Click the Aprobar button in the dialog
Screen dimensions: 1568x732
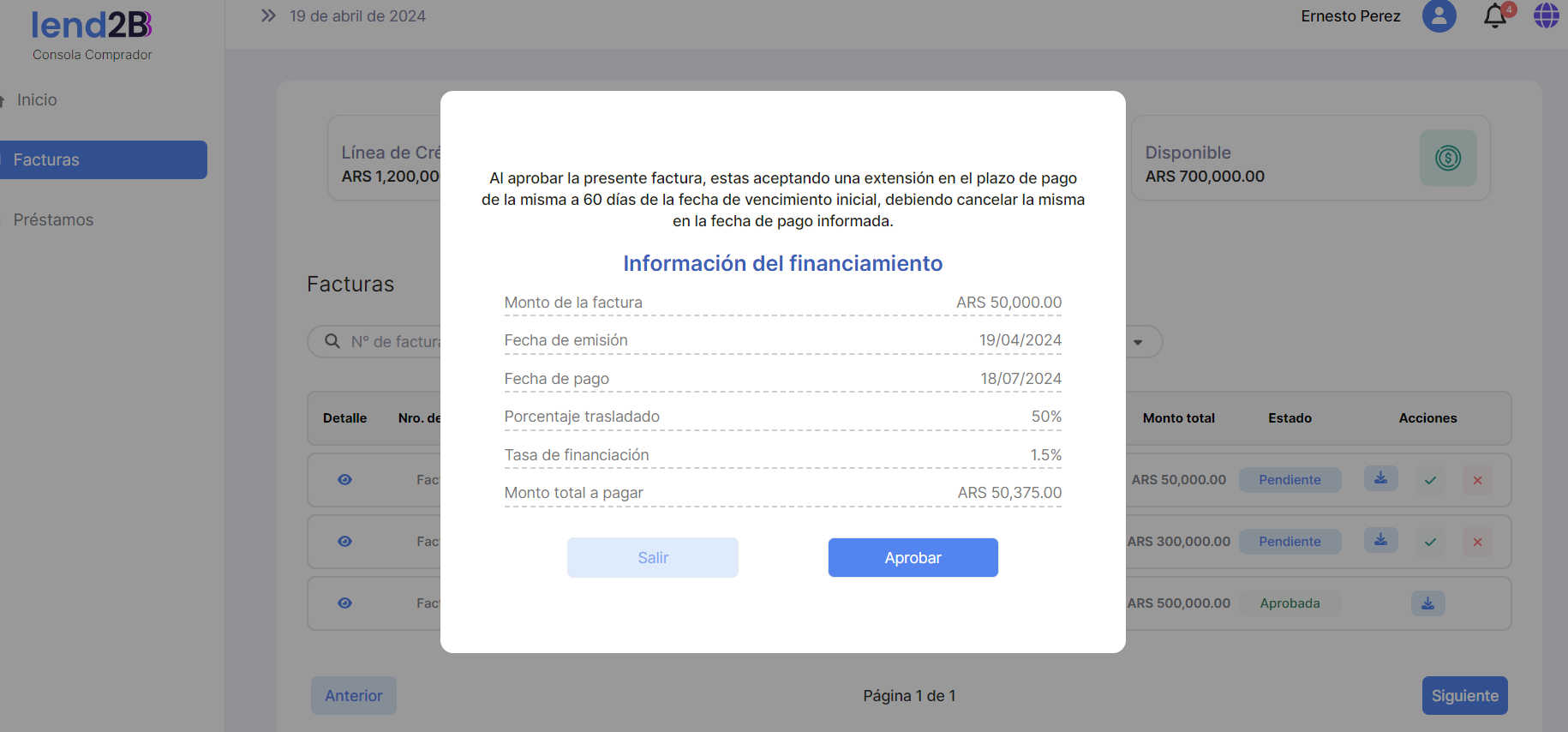(x=913, y=558)
